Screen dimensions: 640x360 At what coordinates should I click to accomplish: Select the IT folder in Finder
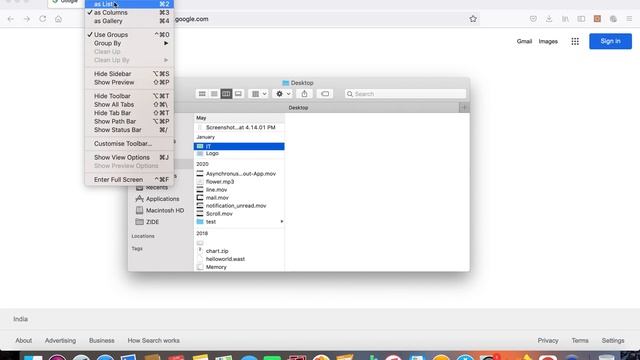239,147
